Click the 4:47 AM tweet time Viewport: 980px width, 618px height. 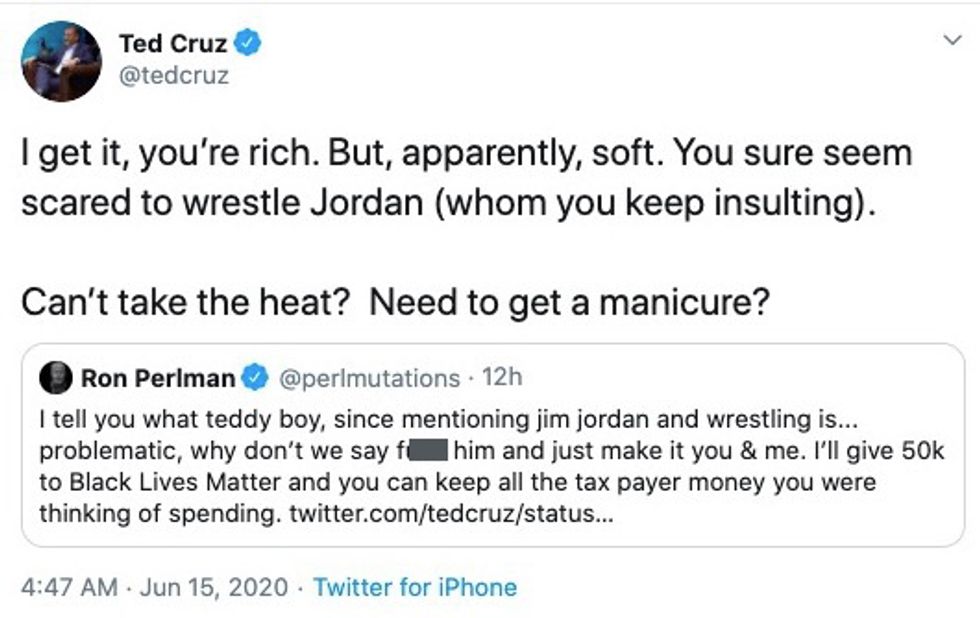pyautogui.click(x=69, y=586)
